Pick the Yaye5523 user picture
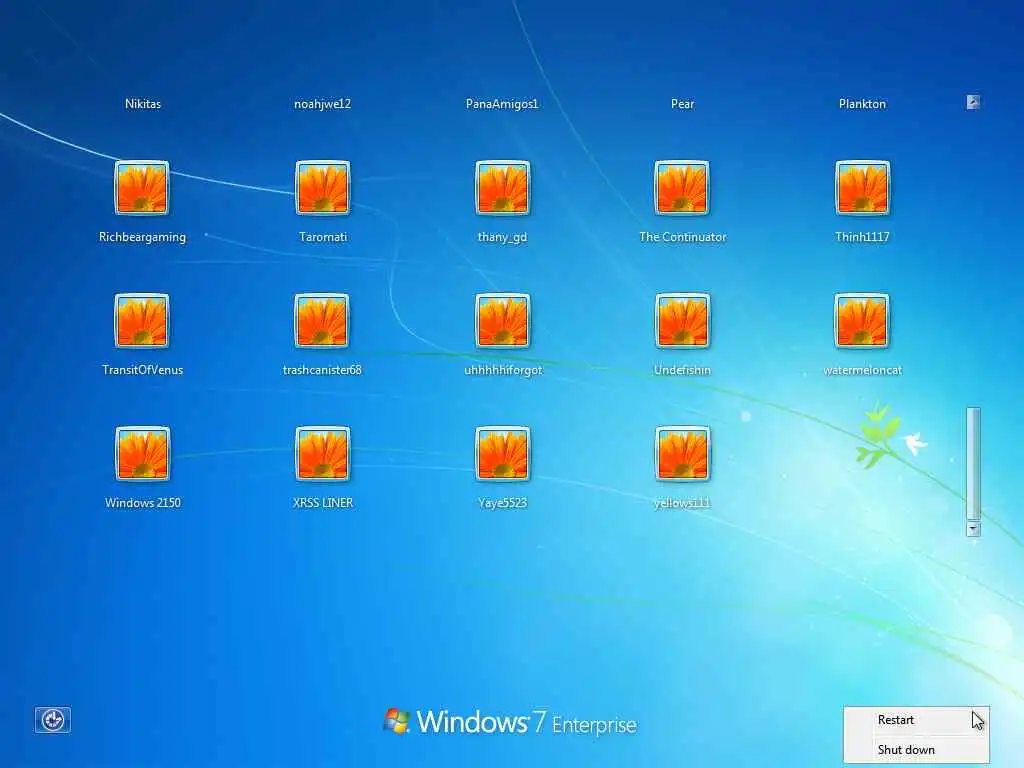The image size is (1024, 768). click(x=502, y=454)
